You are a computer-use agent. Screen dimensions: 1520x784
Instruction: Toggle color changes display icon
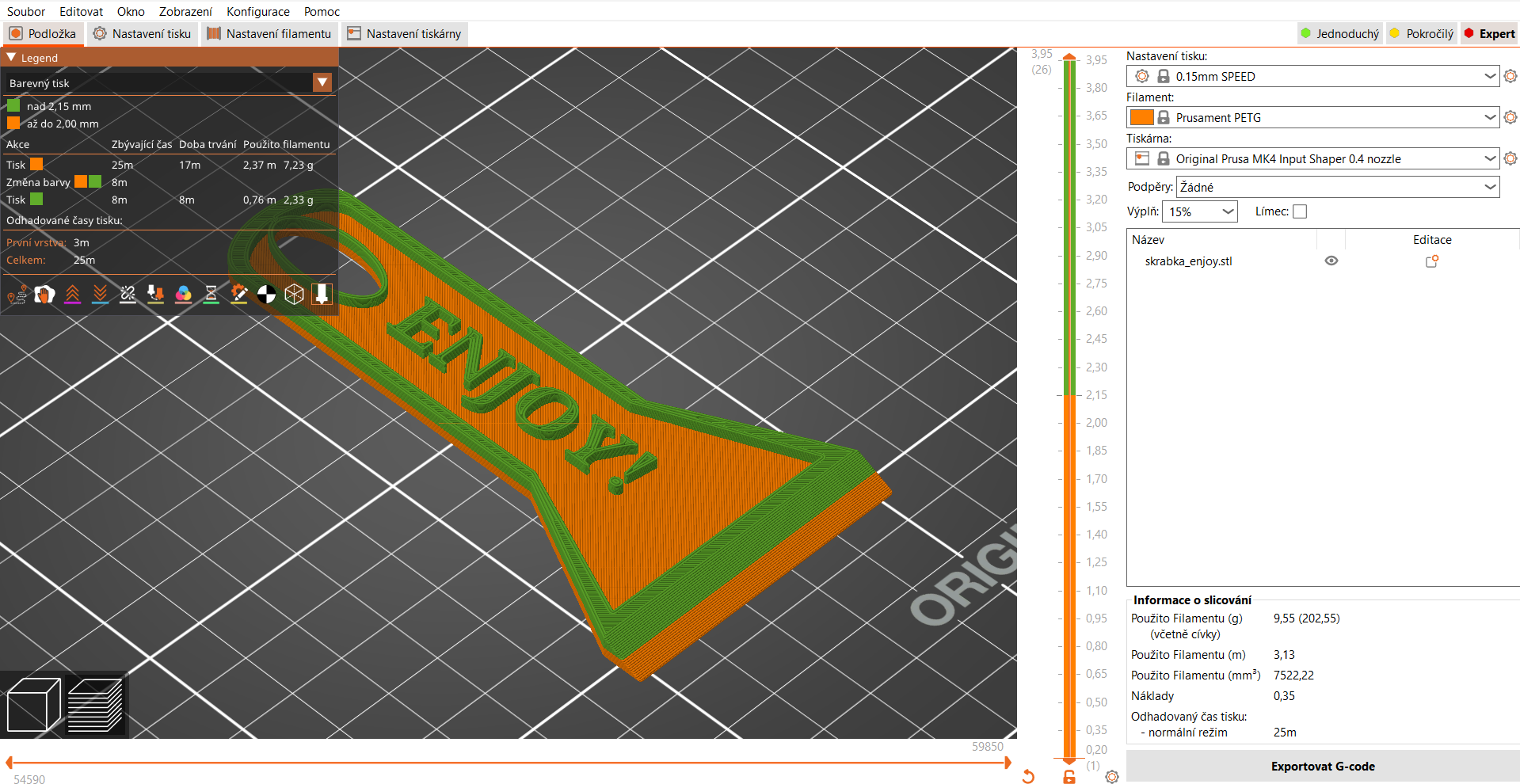tap(183, 295)
